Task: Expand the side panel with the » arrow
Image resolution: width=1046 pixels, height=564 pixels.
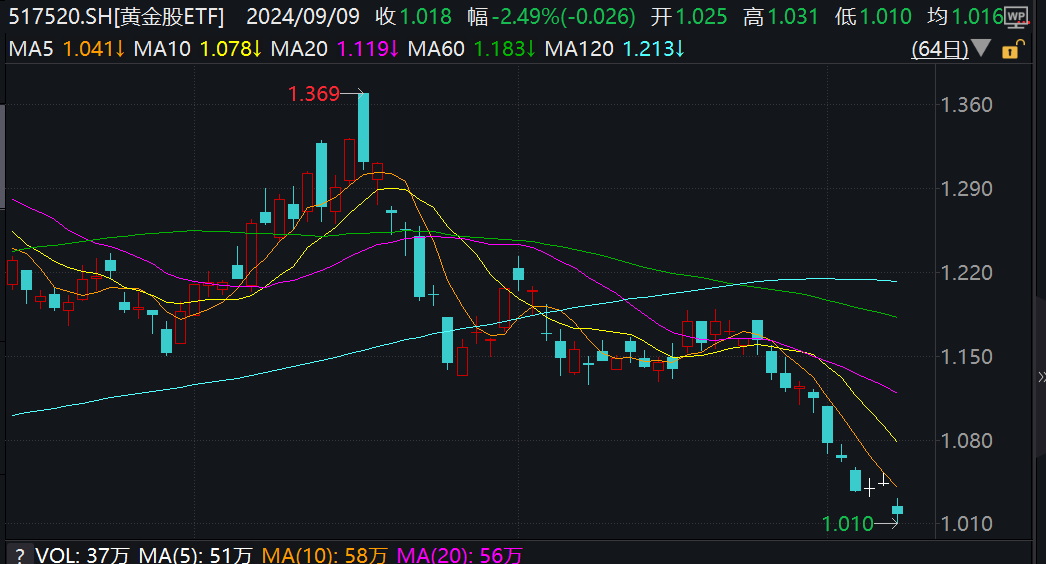Action: click(1041, 377)
